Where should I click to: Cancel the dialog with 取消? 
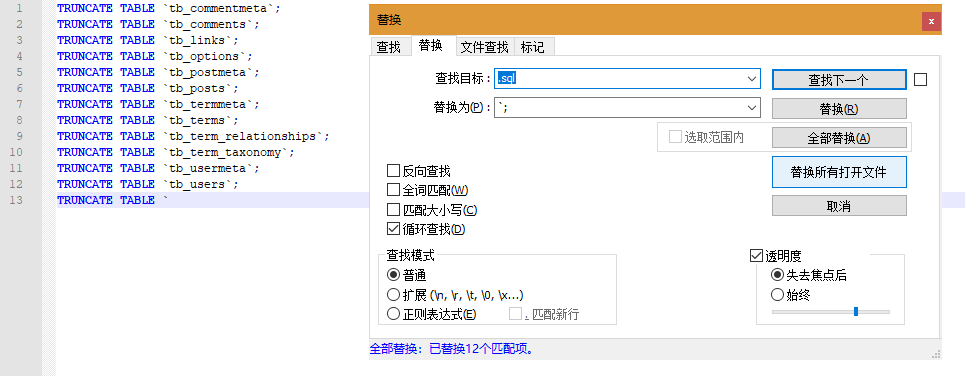(x=839, y=206)
